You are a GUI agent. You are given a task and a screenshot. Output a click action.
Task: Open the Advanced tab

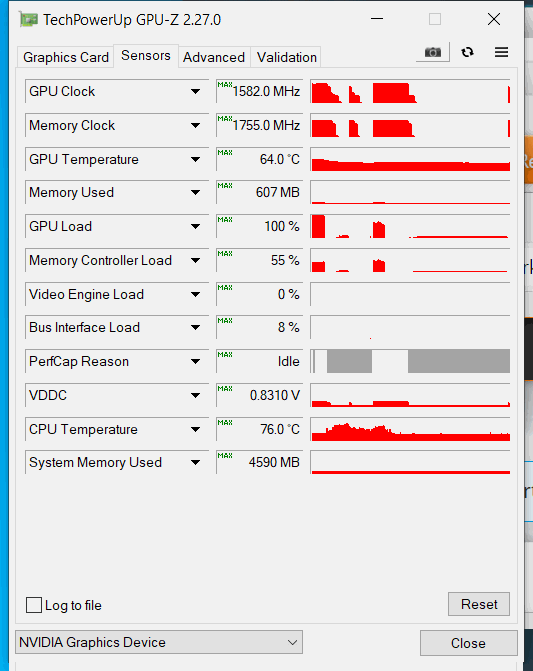[x=214, y=57]
